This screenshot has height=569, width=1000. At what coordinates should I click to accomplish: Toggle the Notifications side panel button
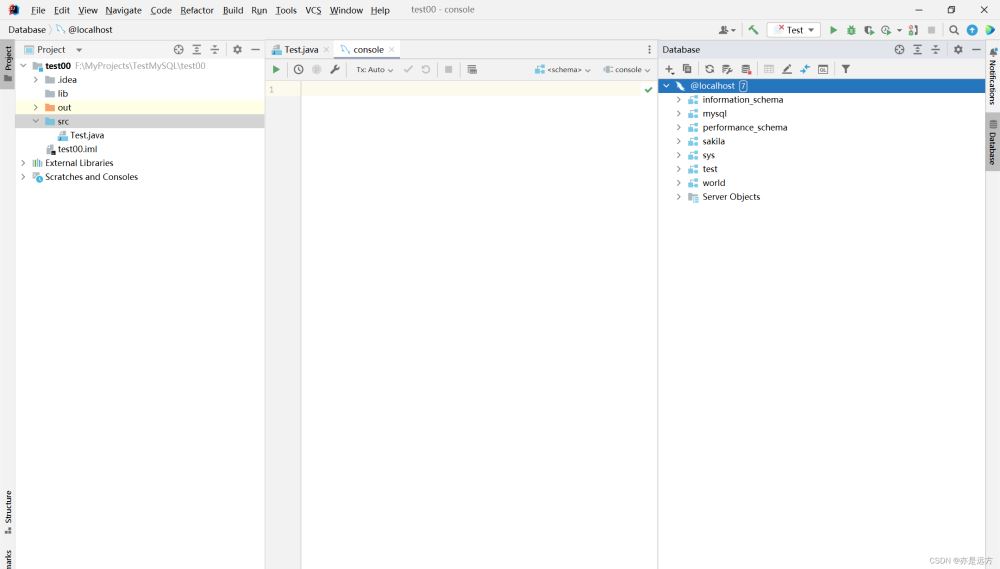pos(992,77)
